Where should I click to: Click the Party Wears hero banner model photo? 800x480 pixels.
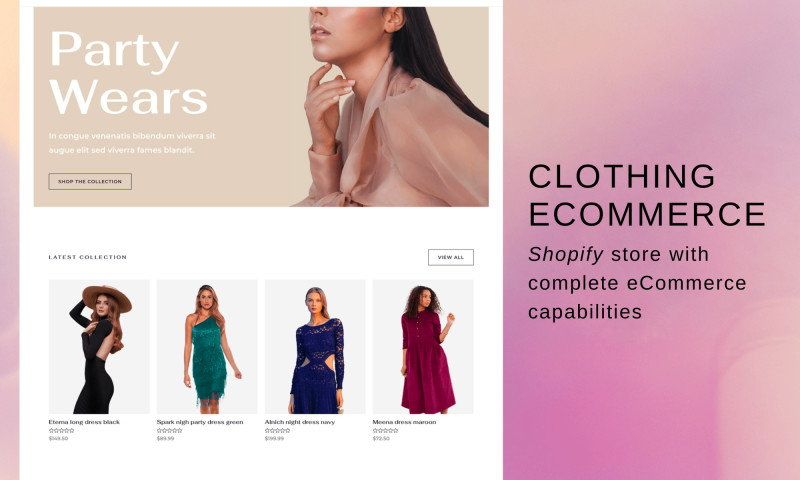click(393, 107)
